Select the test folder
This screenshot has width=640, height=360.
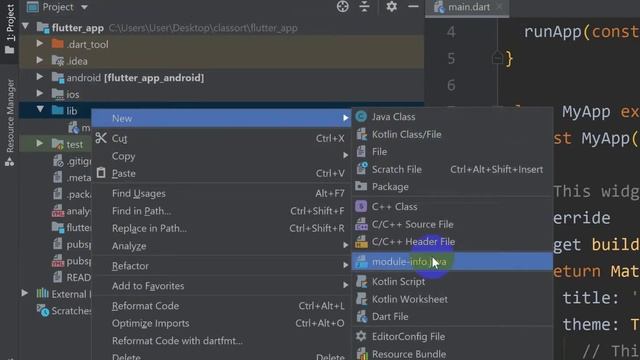click(x=58, y=144)
